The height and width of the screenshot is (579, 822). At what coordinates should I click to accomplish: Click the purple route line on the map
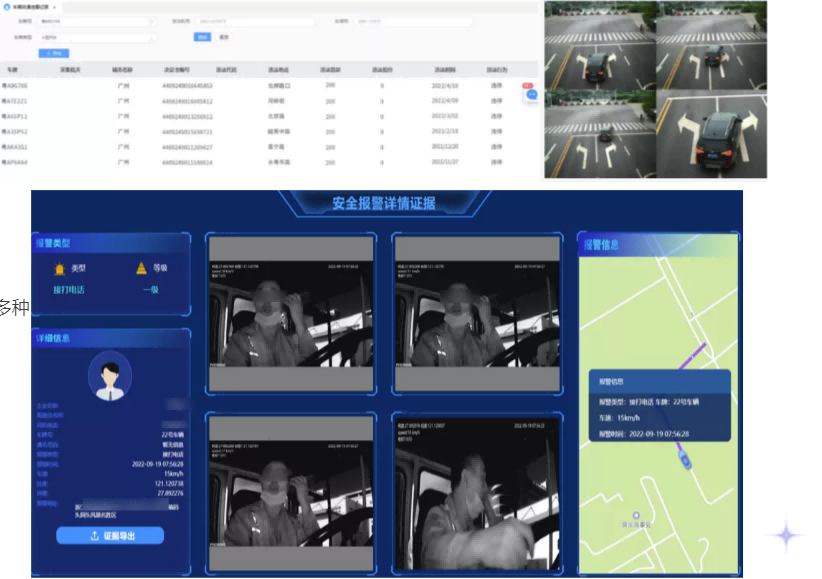click(693, 356)
